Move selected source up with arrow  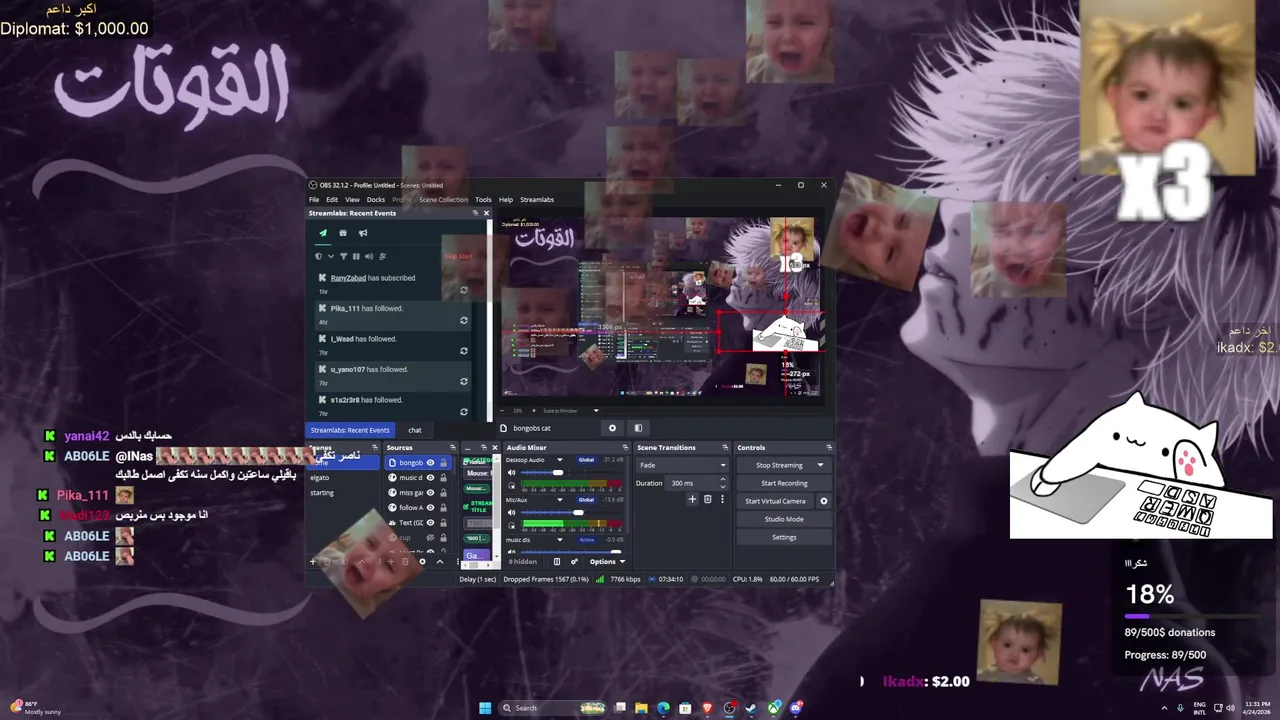439,562
